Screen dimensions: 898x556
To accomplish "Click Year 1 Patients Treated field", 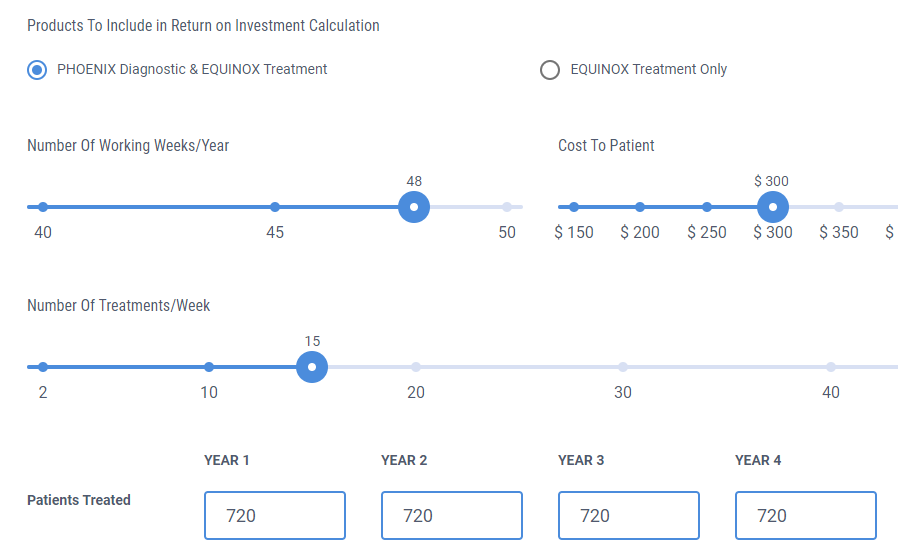I will coord(275,515).
